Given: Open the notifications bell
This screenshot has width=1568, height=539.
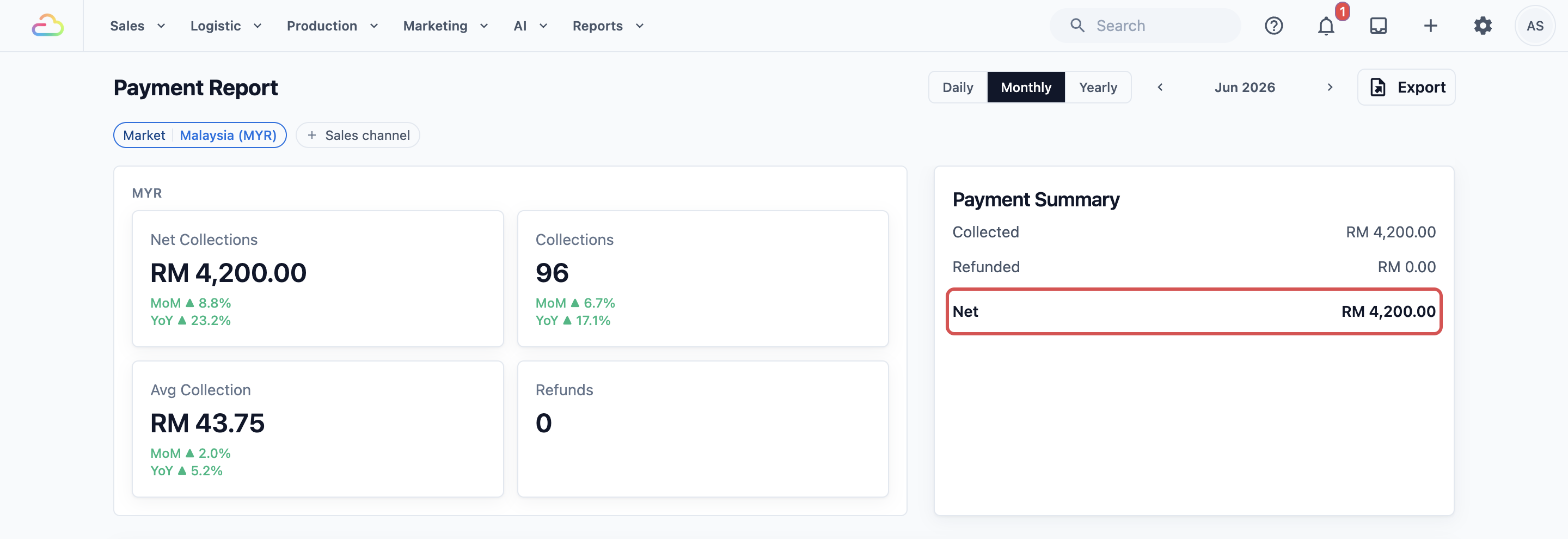Looking at the screenshot, I should 1326,26.
